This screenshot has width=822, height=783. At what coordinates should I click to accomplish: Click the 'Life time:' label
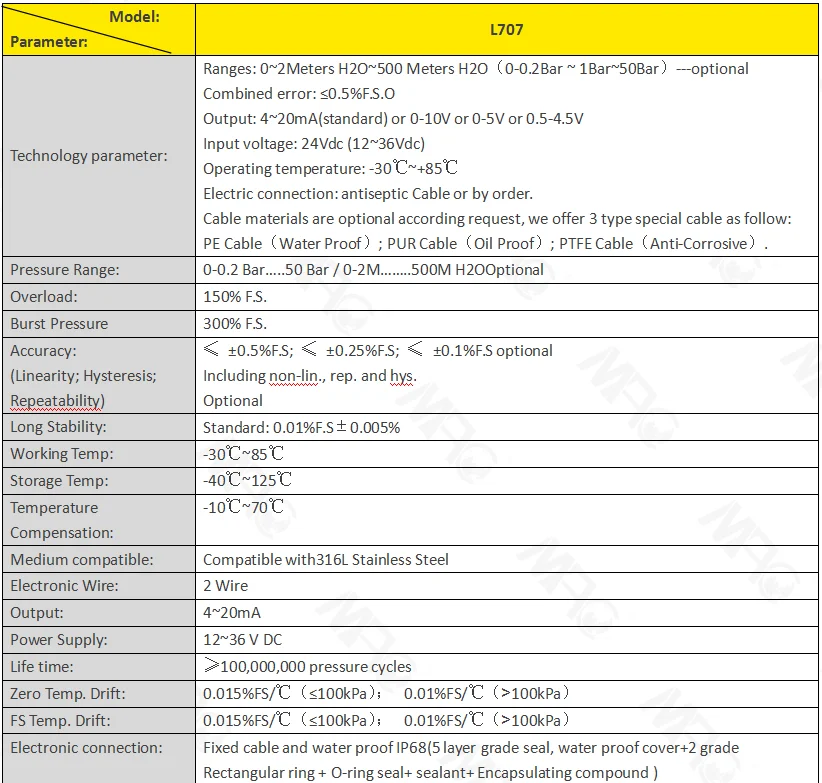(x=41, y=667)
